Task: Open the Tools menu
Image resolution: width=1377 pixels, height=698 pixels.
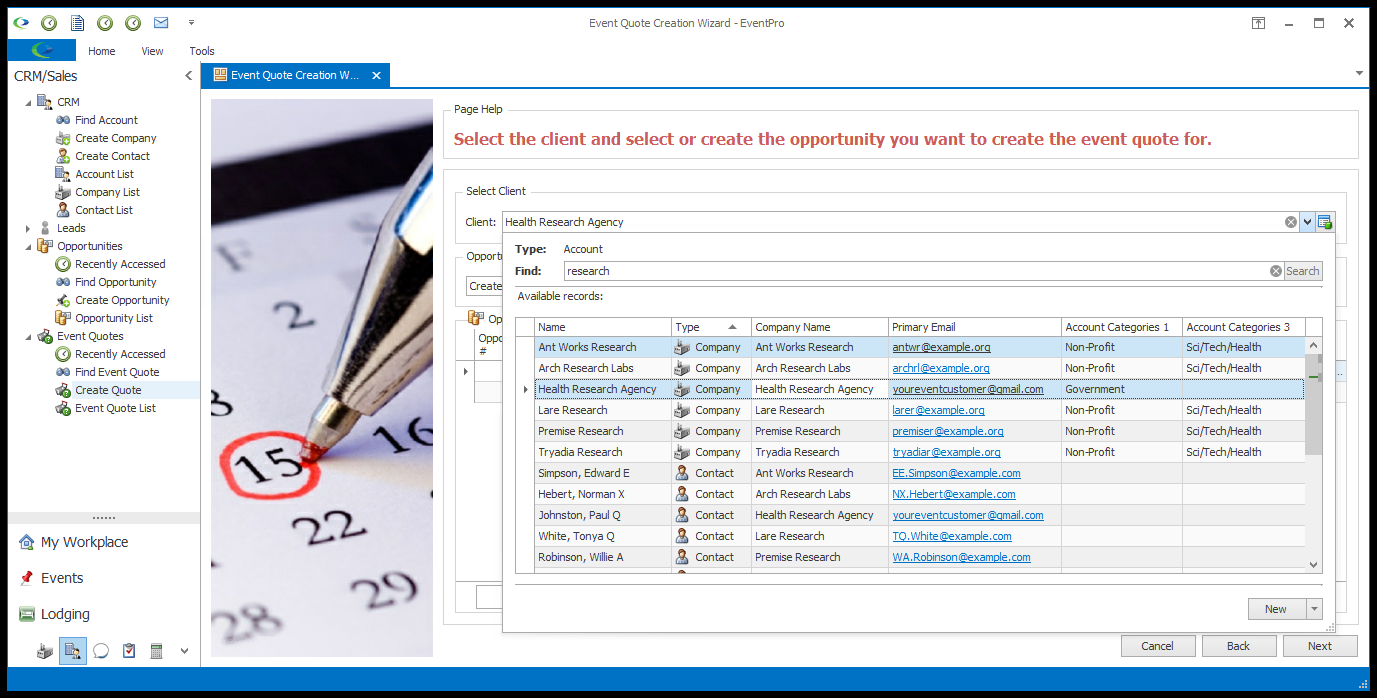Action: (x=202, y=51)
